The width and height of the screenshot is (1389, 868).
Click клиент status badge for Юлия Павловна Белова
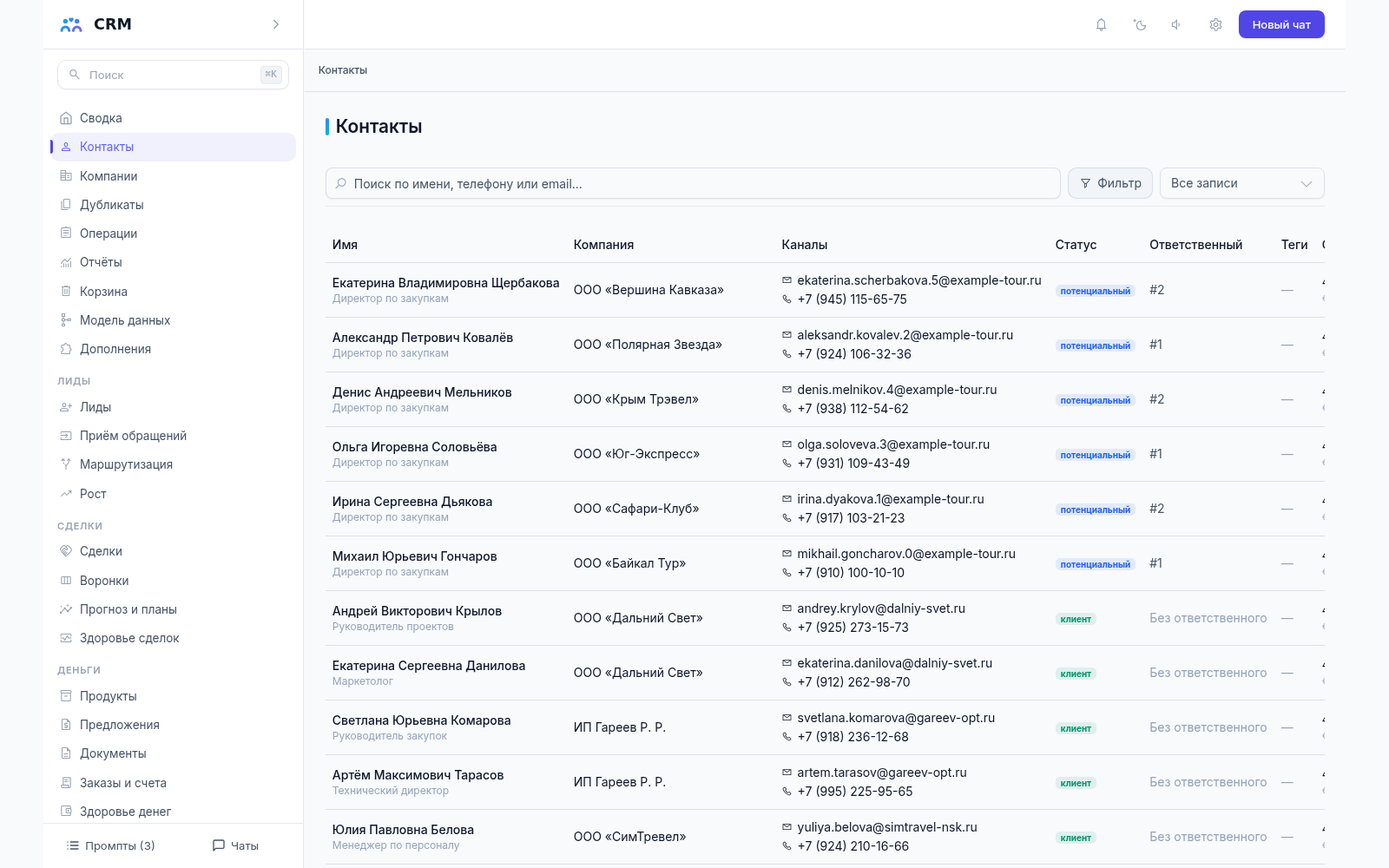(1076, 838)
